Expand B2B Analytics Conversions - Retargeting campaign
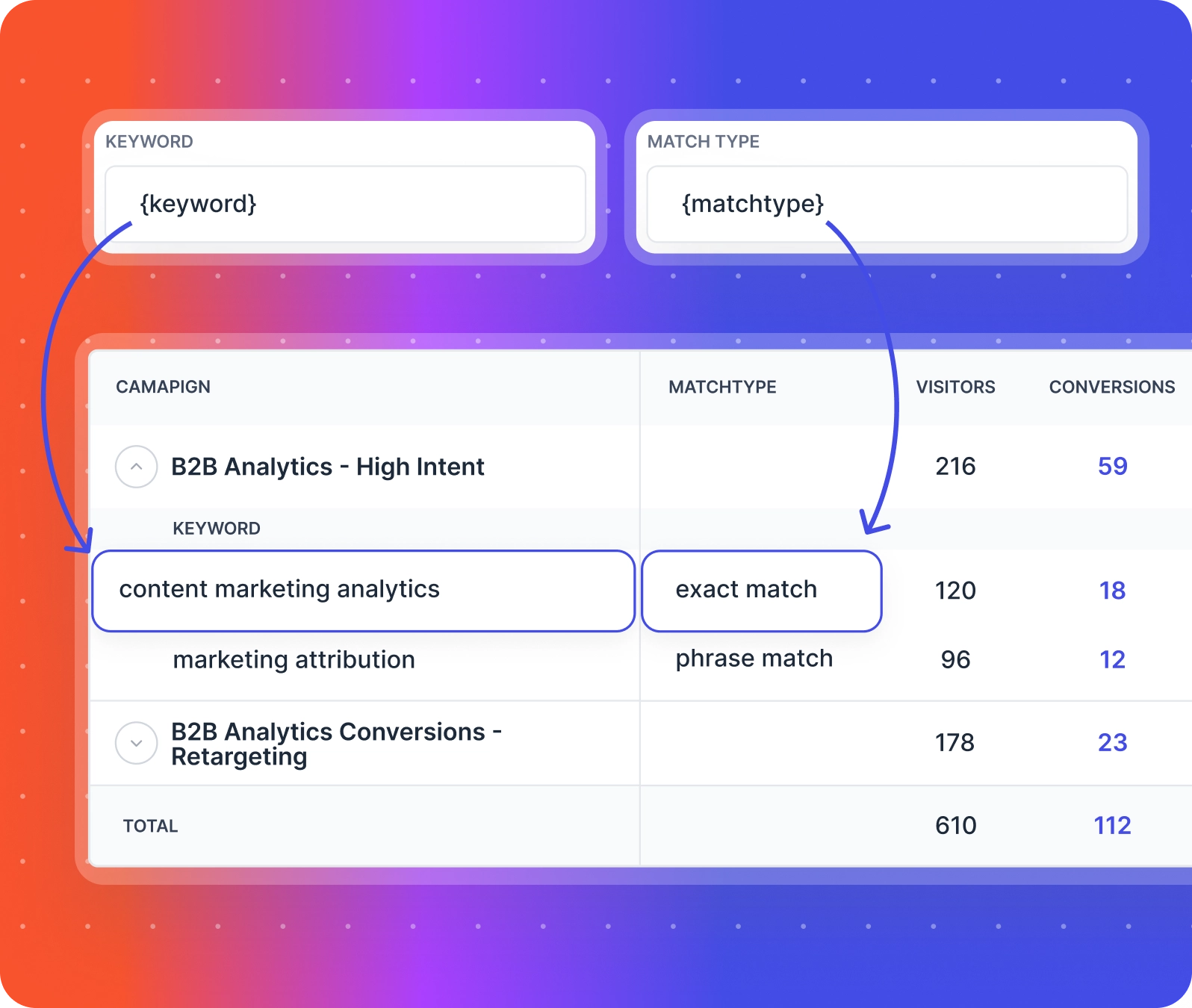This screenshot has width=1192, height=1008. tap(136, 743)
